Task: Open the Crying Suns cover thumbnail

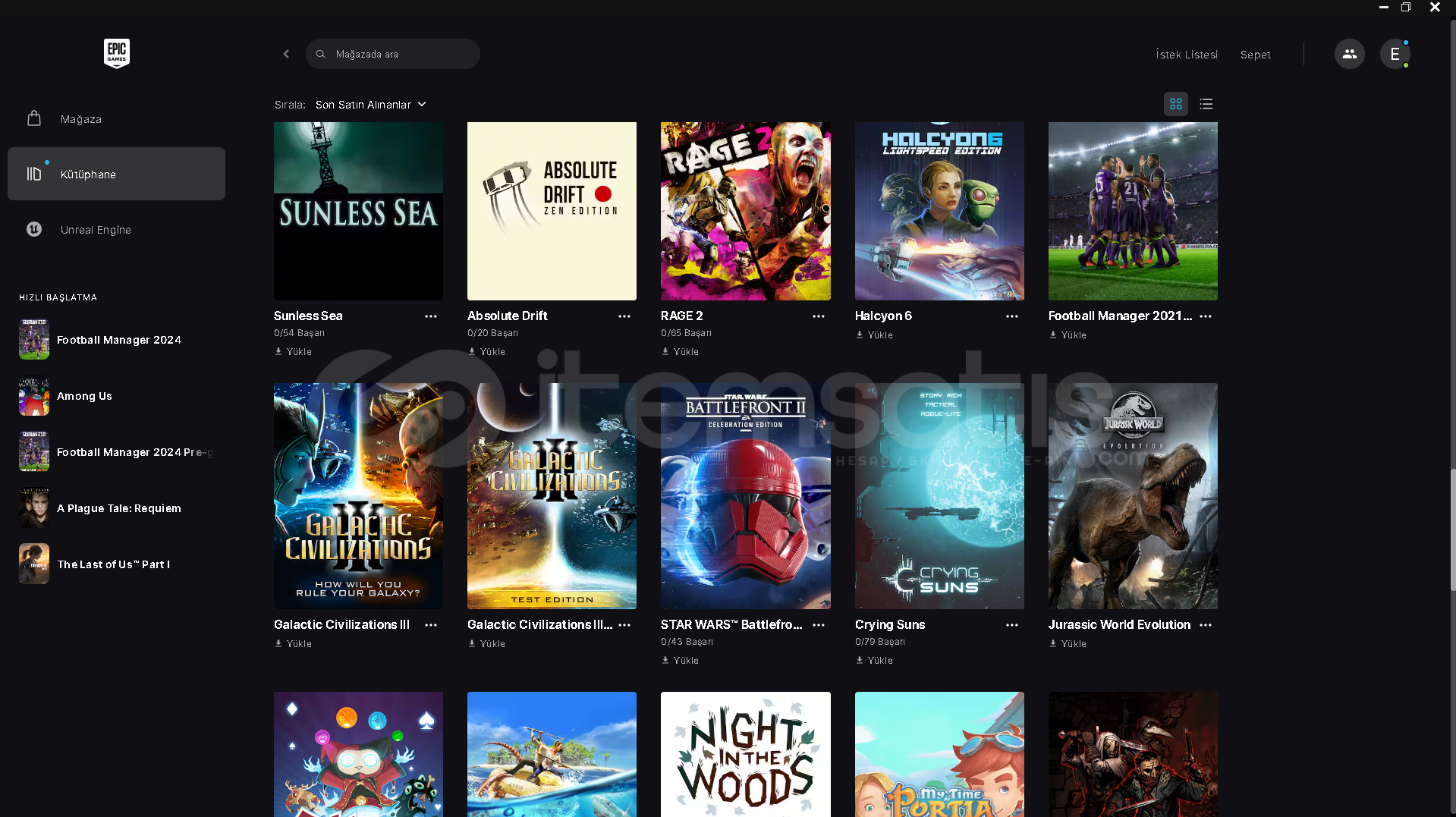Action: (939, 496)
